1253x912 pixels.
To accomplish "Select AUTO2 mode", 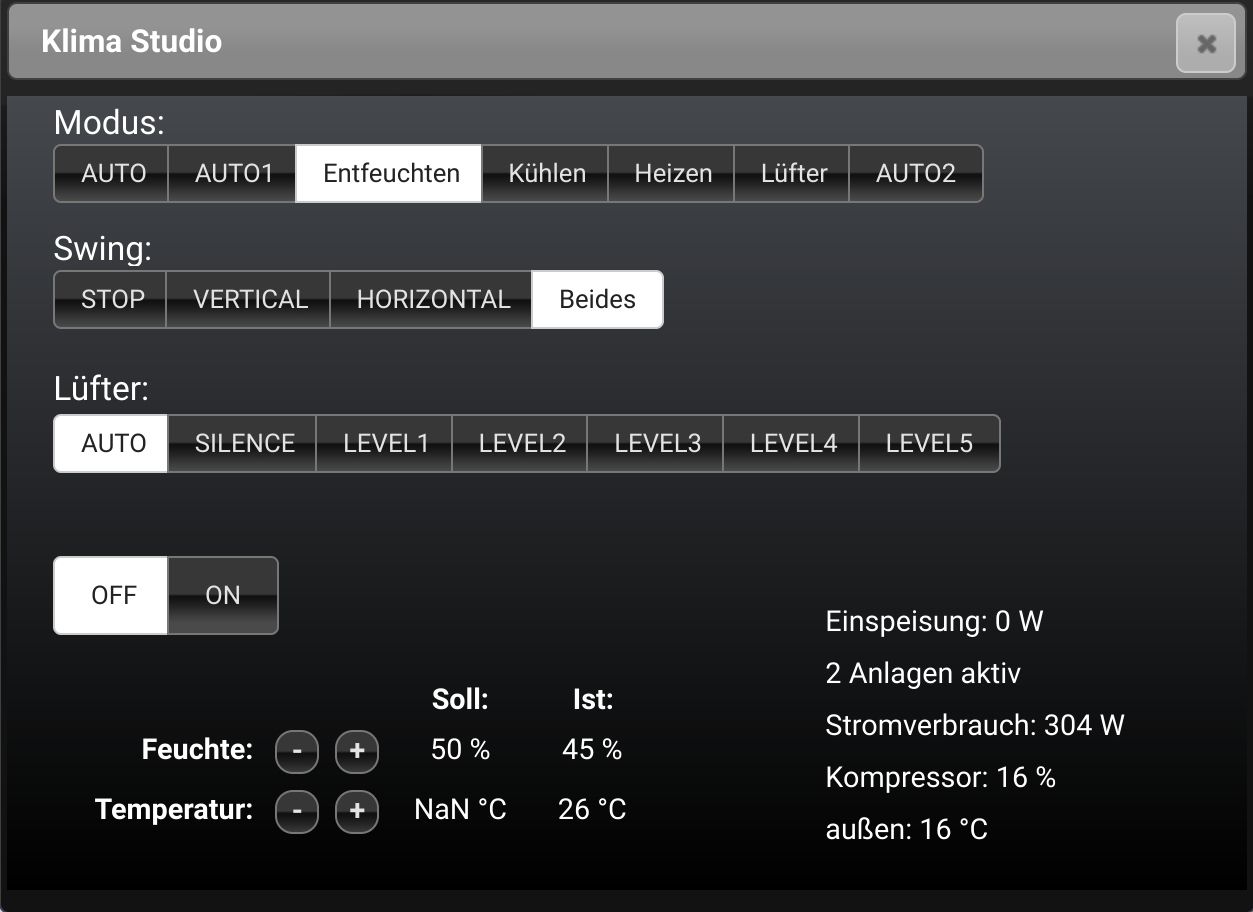I will tap(916, 173).
